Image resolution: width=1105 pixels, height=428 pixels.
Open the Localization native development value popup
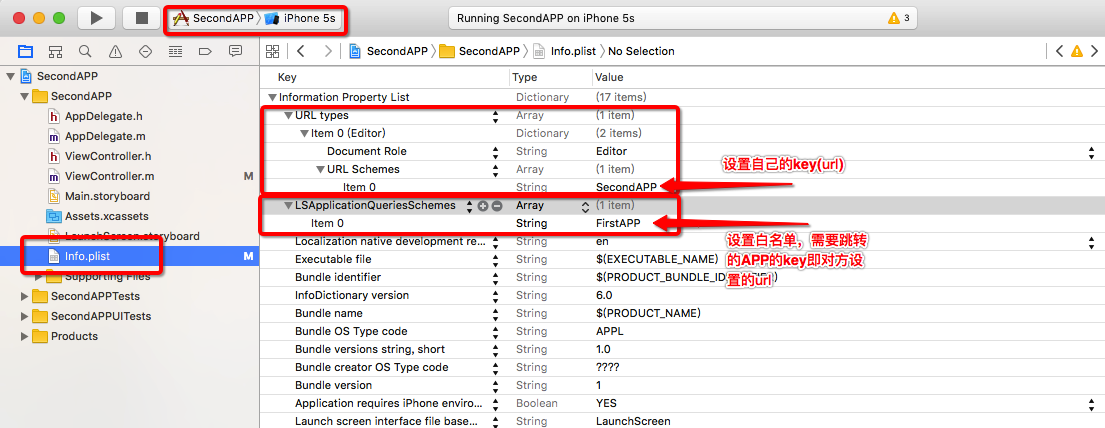(1092, 241)
